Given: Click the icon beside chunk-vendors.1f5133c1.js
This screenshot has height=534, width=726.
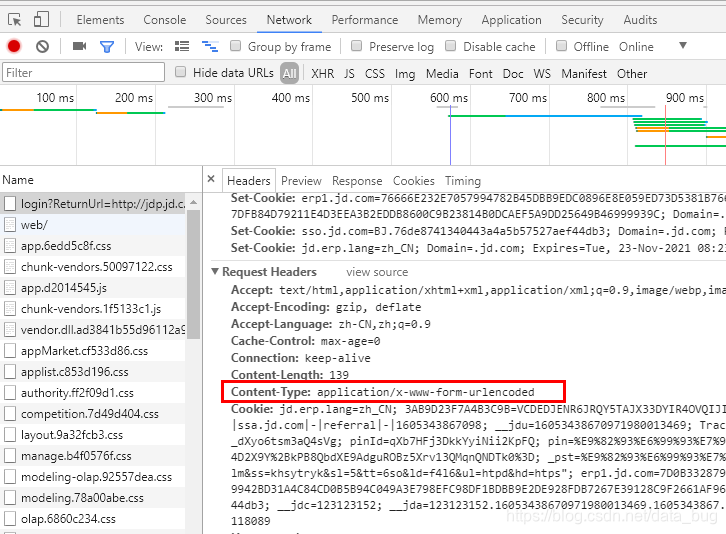Looking at the screenshot, I should 10,308.
